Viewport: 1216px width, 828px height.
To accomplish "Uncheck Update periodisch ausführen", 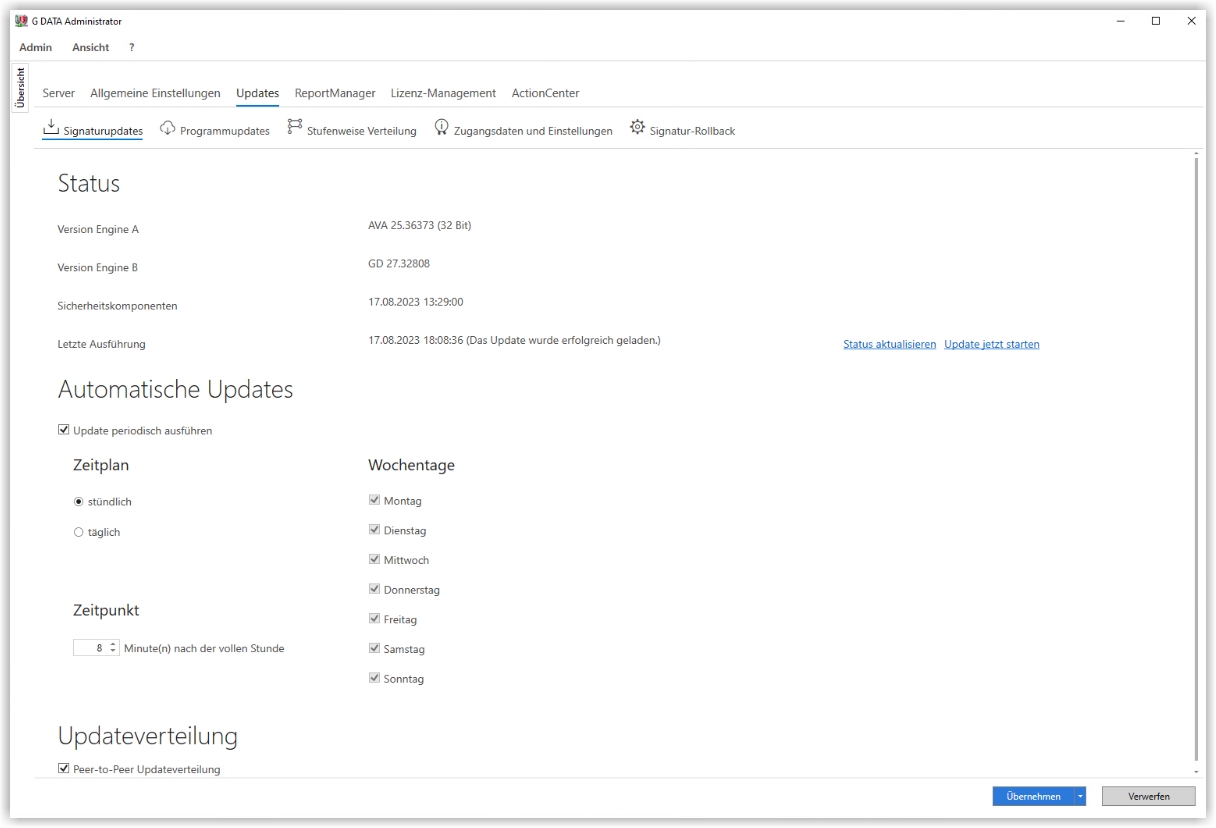I will click(64, 431).
